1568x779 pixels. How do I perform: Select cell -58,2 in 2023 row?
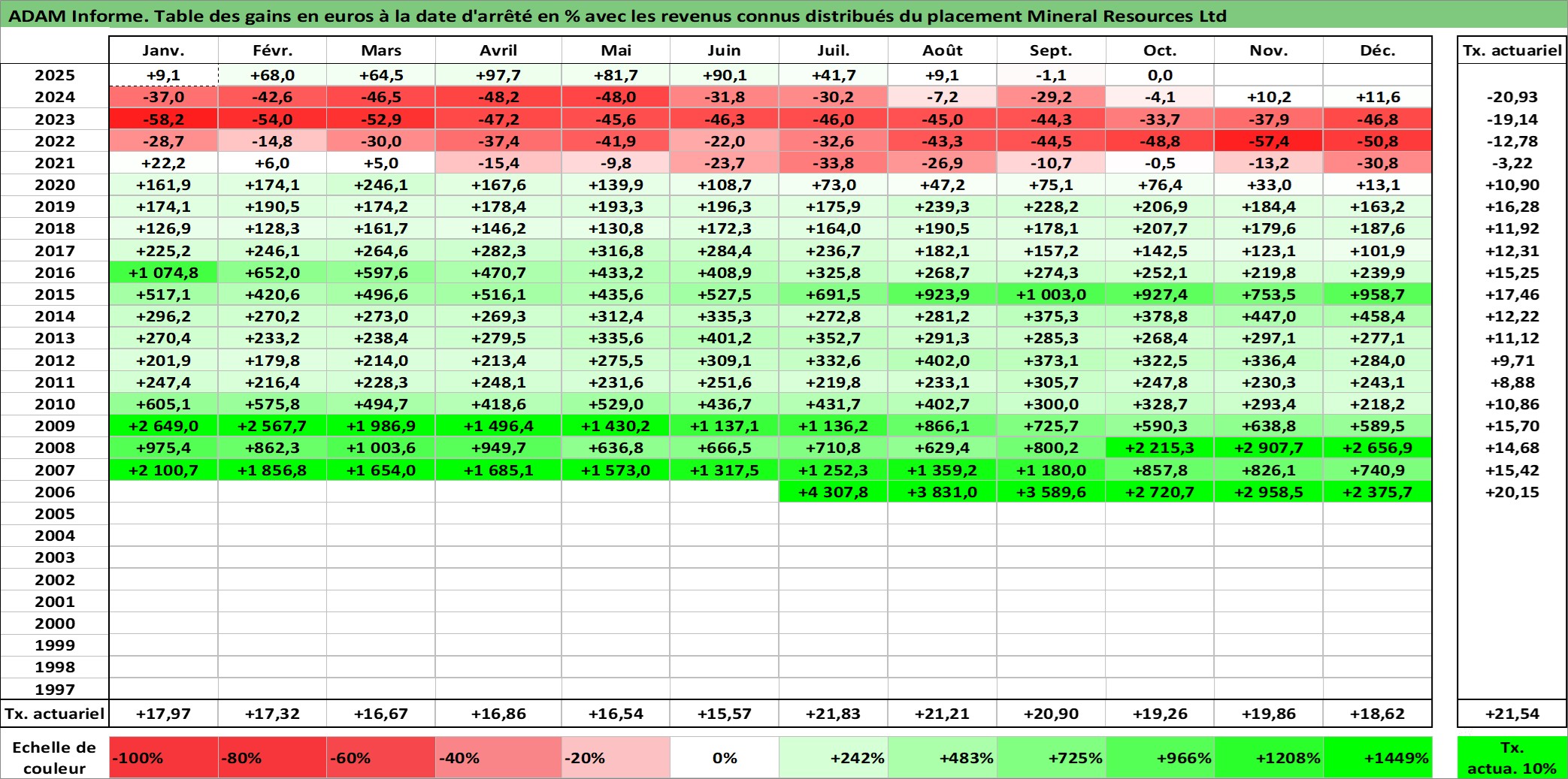(x=163, y=119)
